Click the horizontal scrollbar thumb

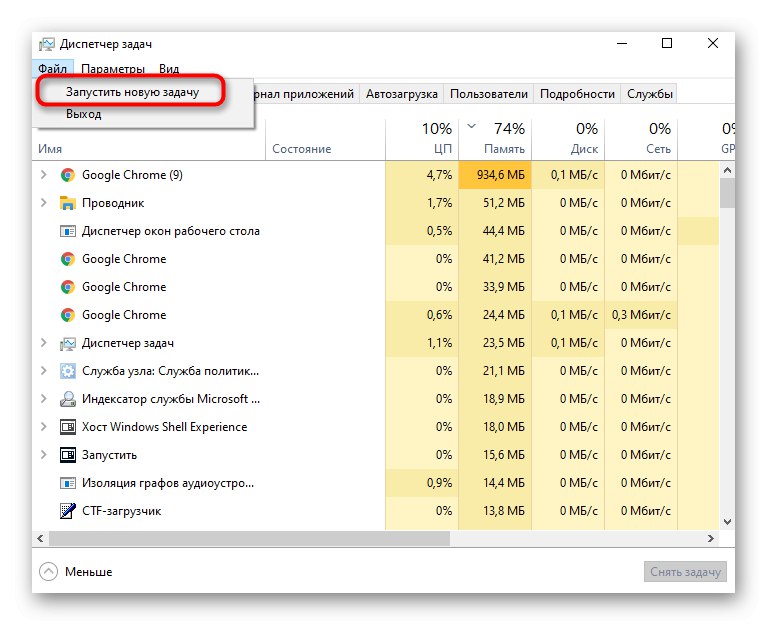click(250, 539)
